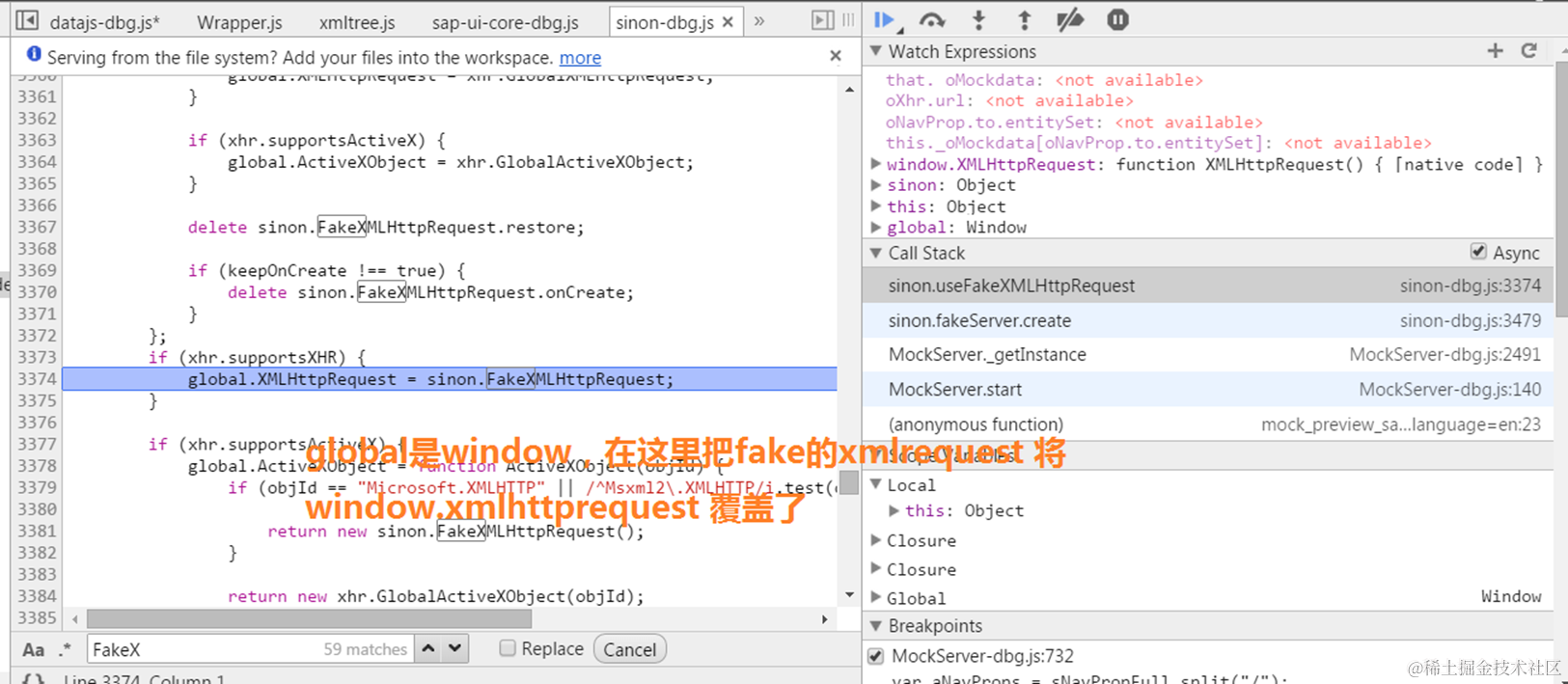
Task: Enable the Replace checkbox
Action: click(508, 648)
